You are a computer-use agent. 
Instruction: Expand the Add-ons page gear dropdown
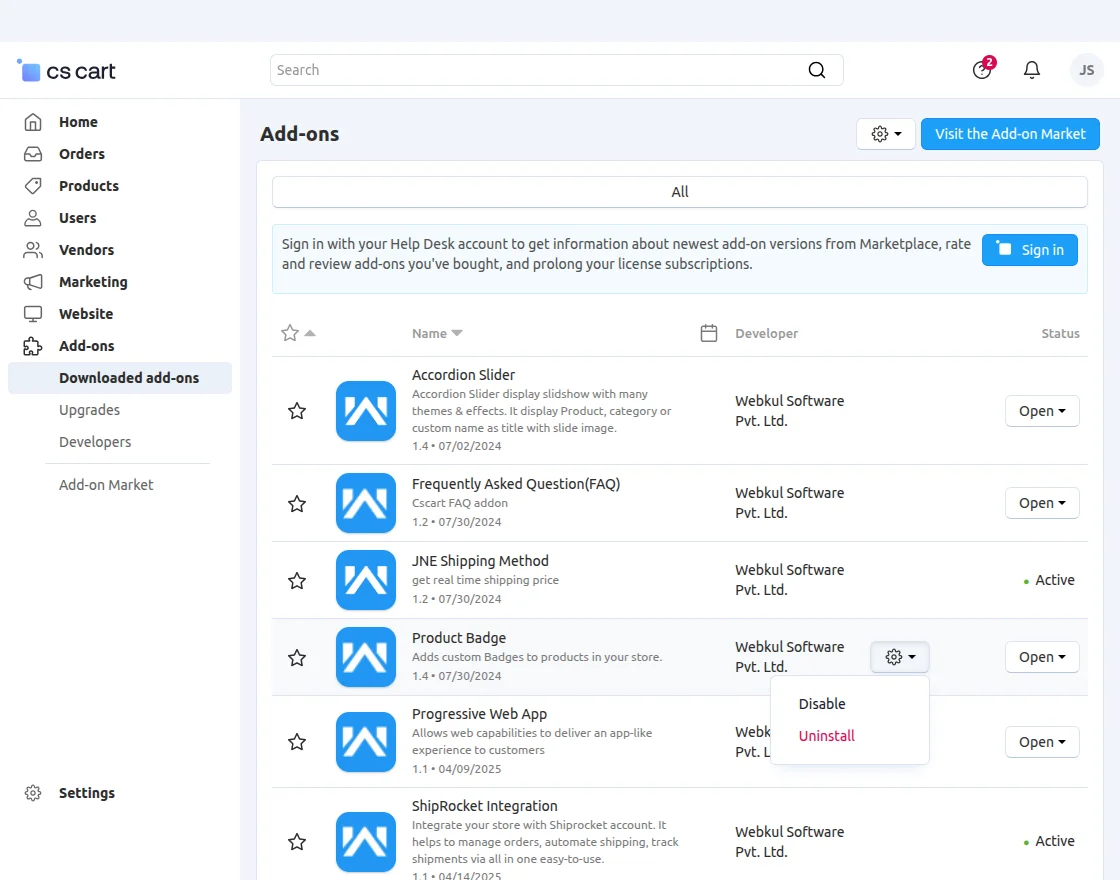point(886,134)
